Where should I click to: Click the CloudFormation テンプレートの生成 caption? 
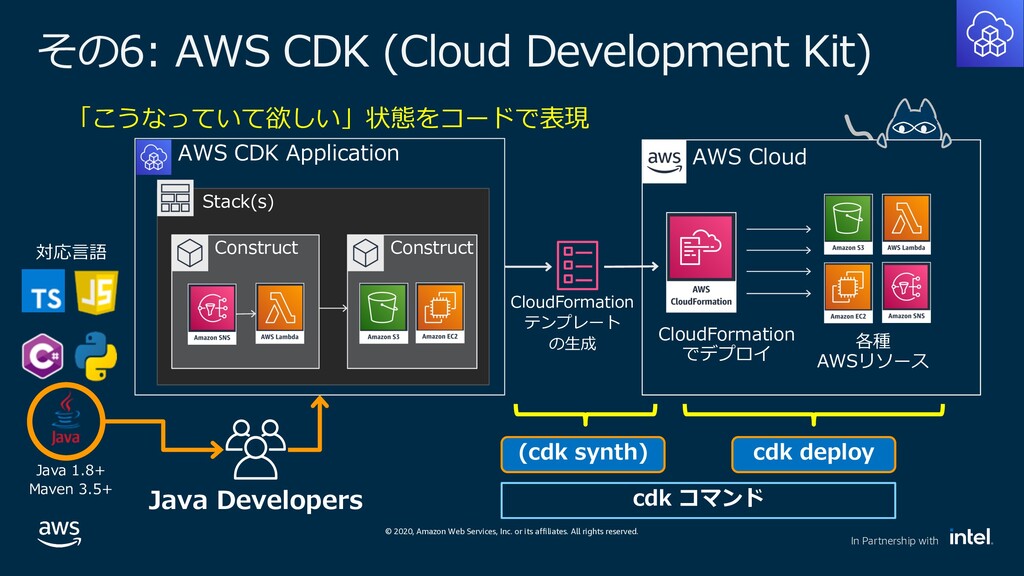tap(572, 323)
